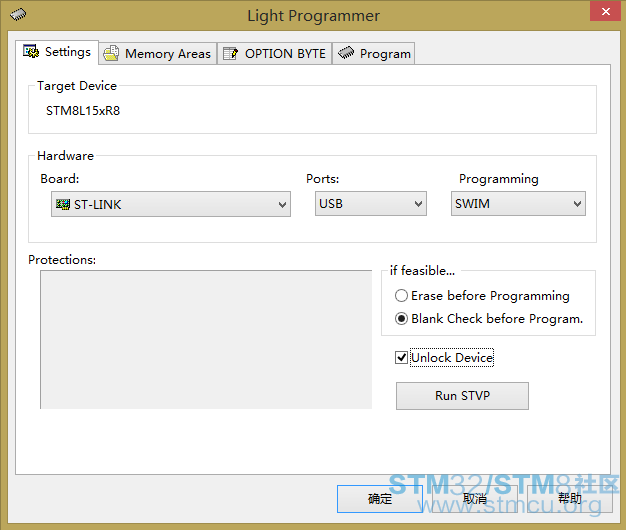Go to the Program tab

(x=374, y=53)
